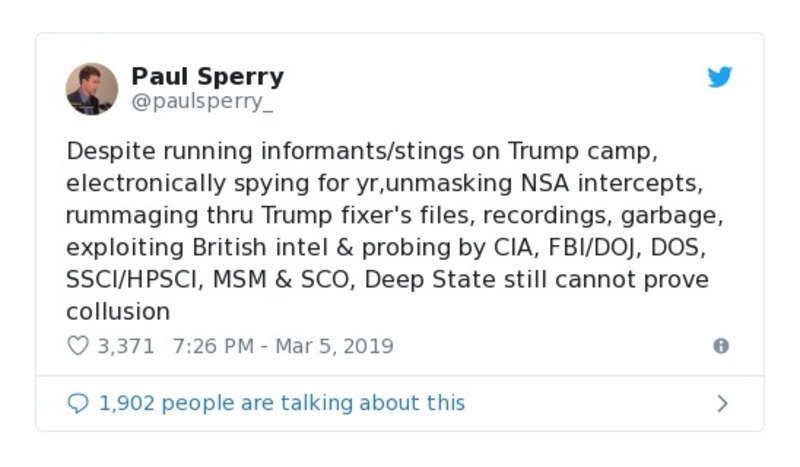Open Paul Sperry's profile photo
The width and height of the screenshot is (800, 467).
(92, 89)
